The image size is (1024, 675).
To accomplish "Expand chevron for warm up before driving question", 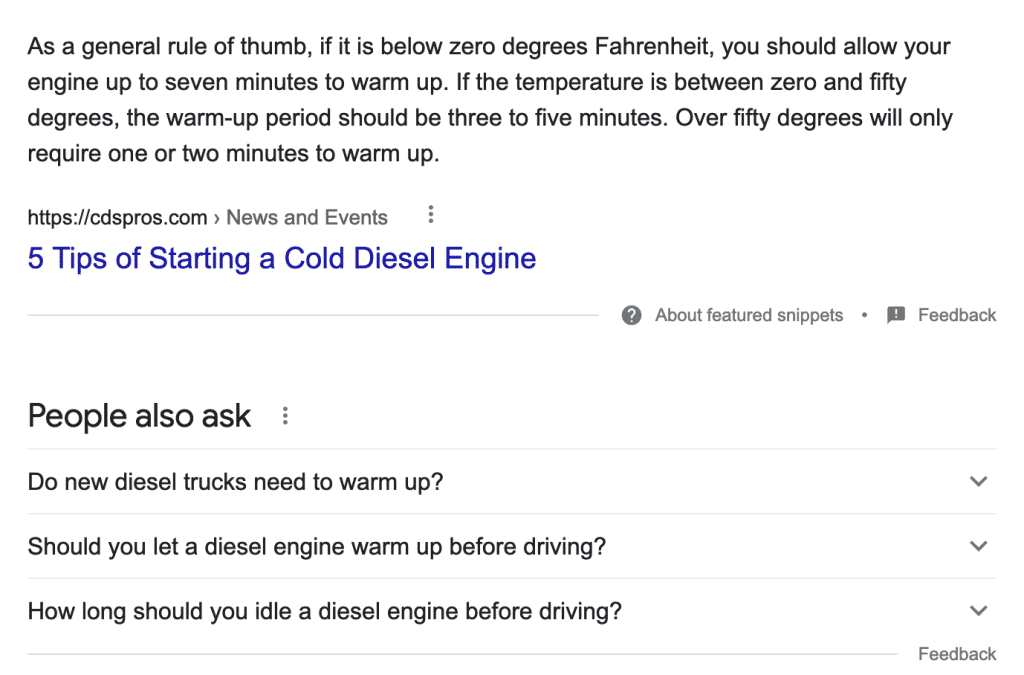I will pos(978,546).
